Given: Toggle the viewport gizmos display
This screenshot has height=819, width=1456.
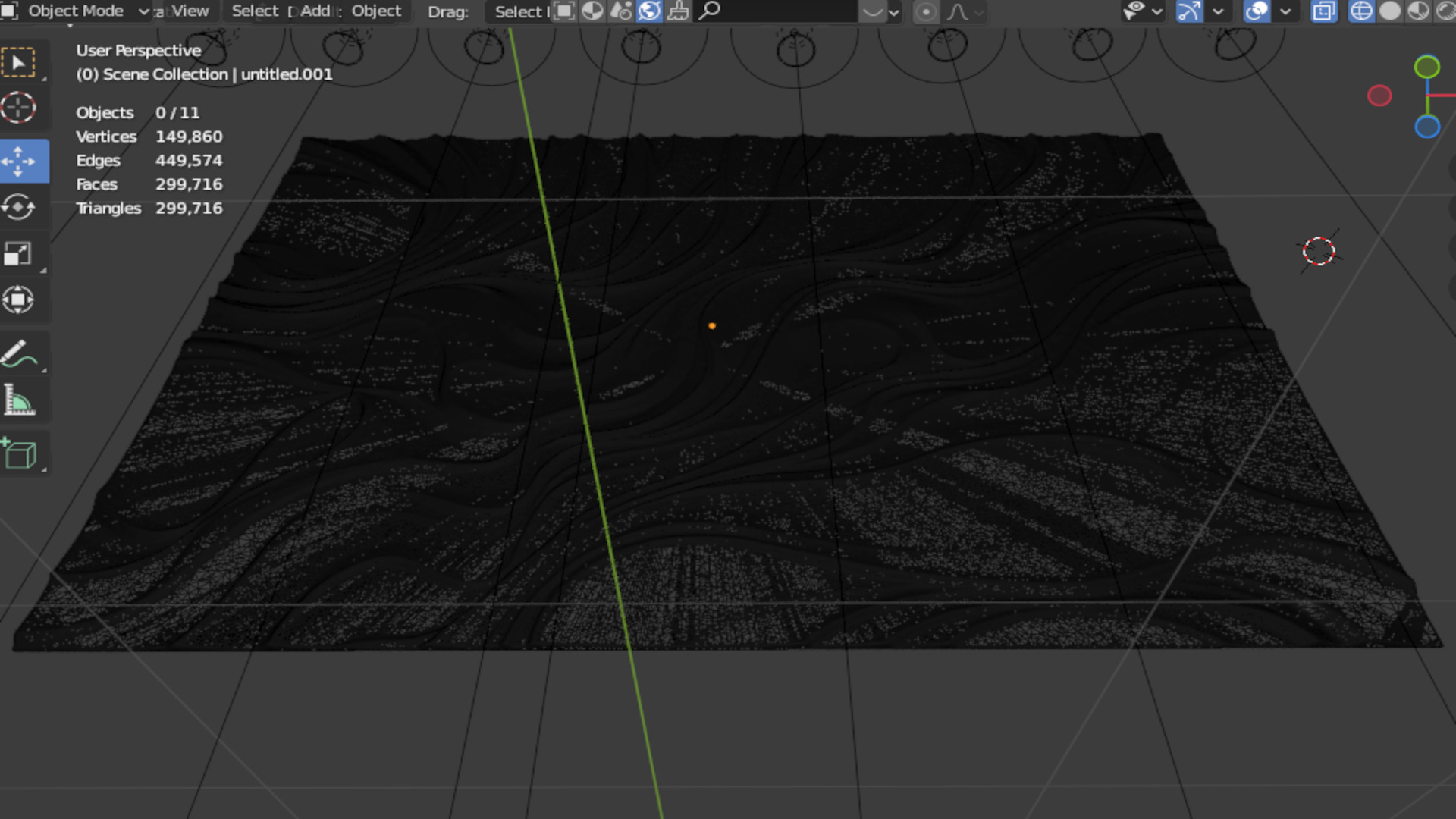Looking at the screenshot, I should 1189,11.
